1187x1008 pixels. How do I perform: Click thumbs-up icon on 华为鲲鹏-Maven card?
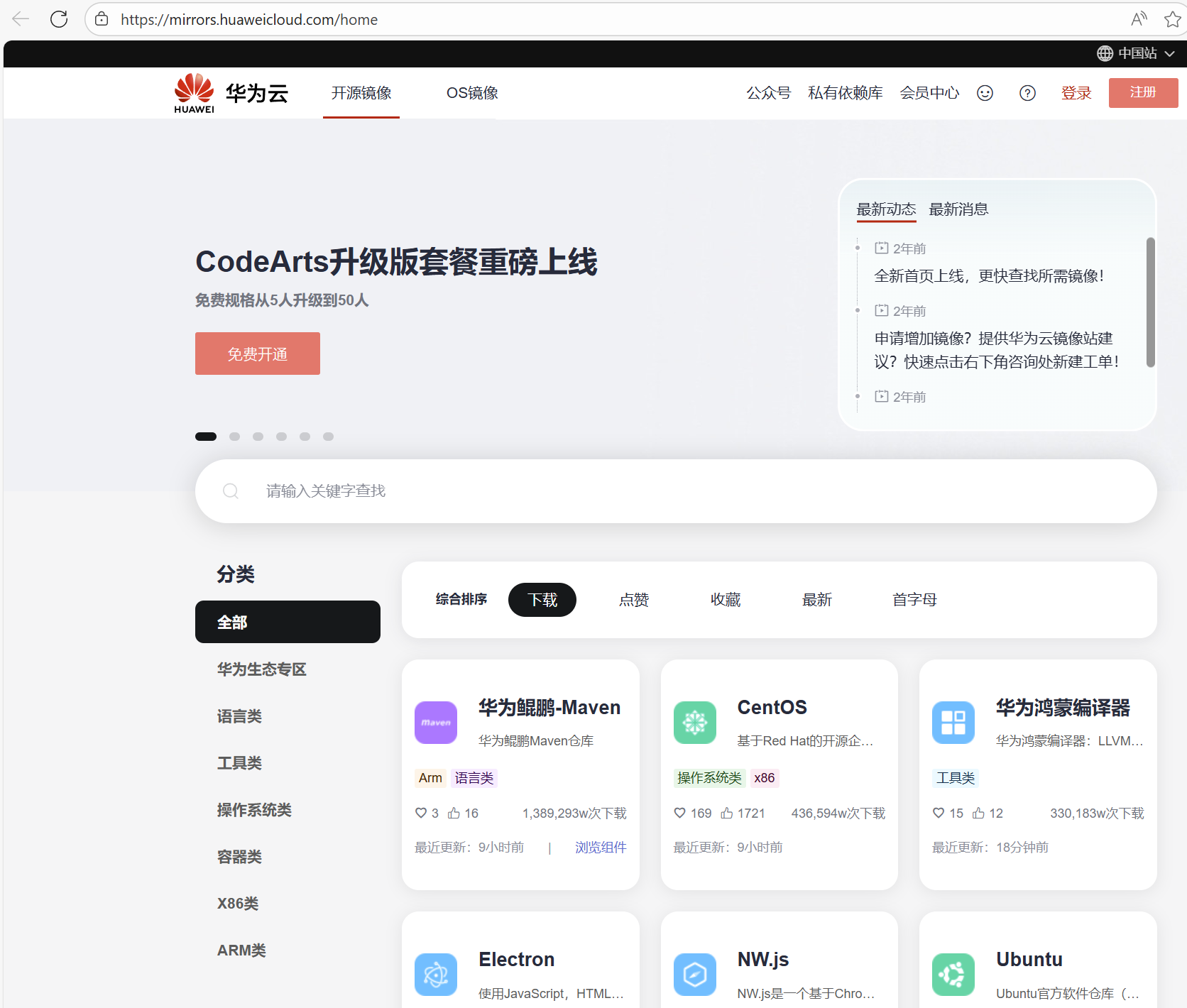454,813
